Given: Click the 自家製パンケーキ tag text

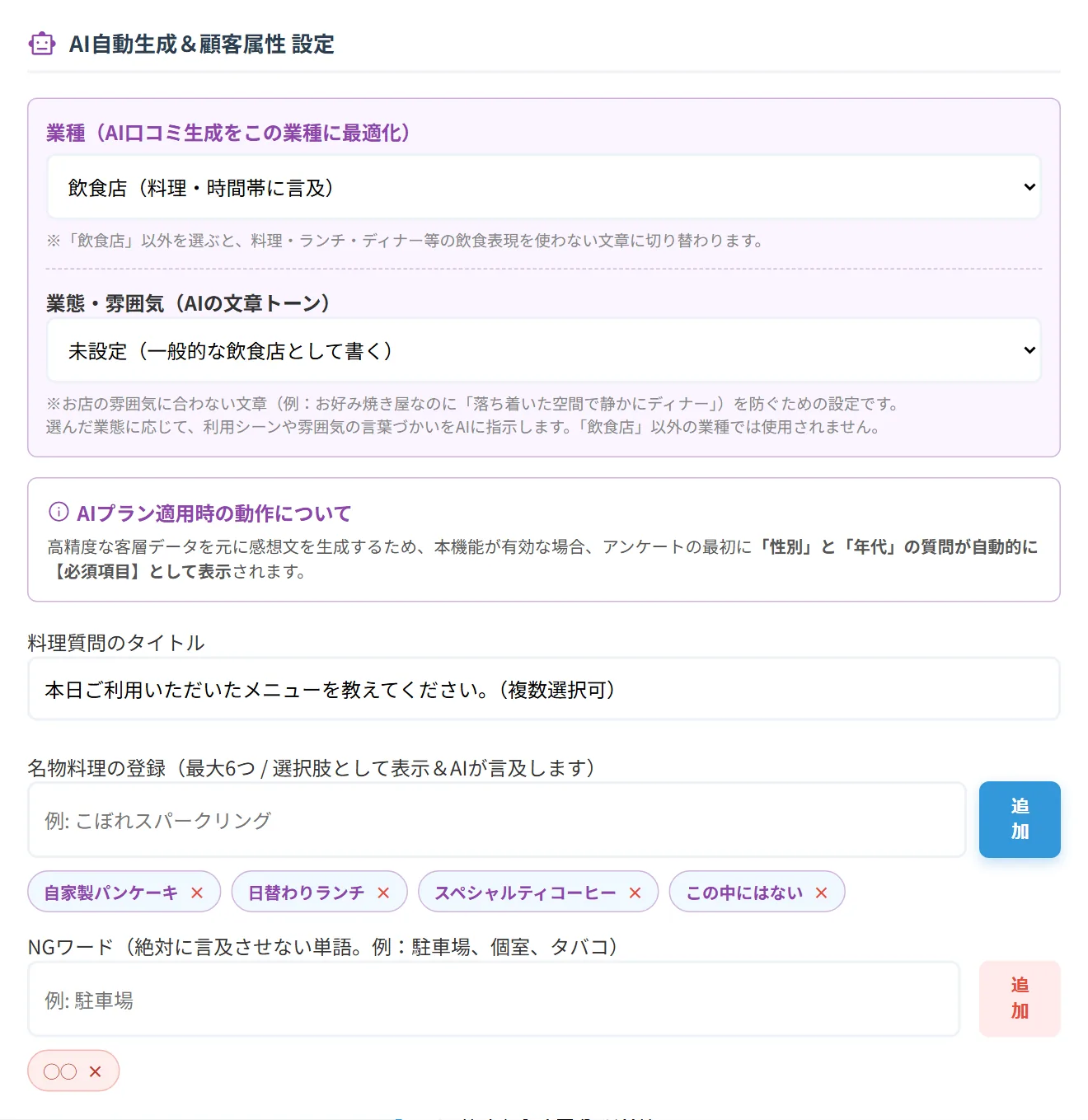Looking at the screenshot, I should coord(111,893).
